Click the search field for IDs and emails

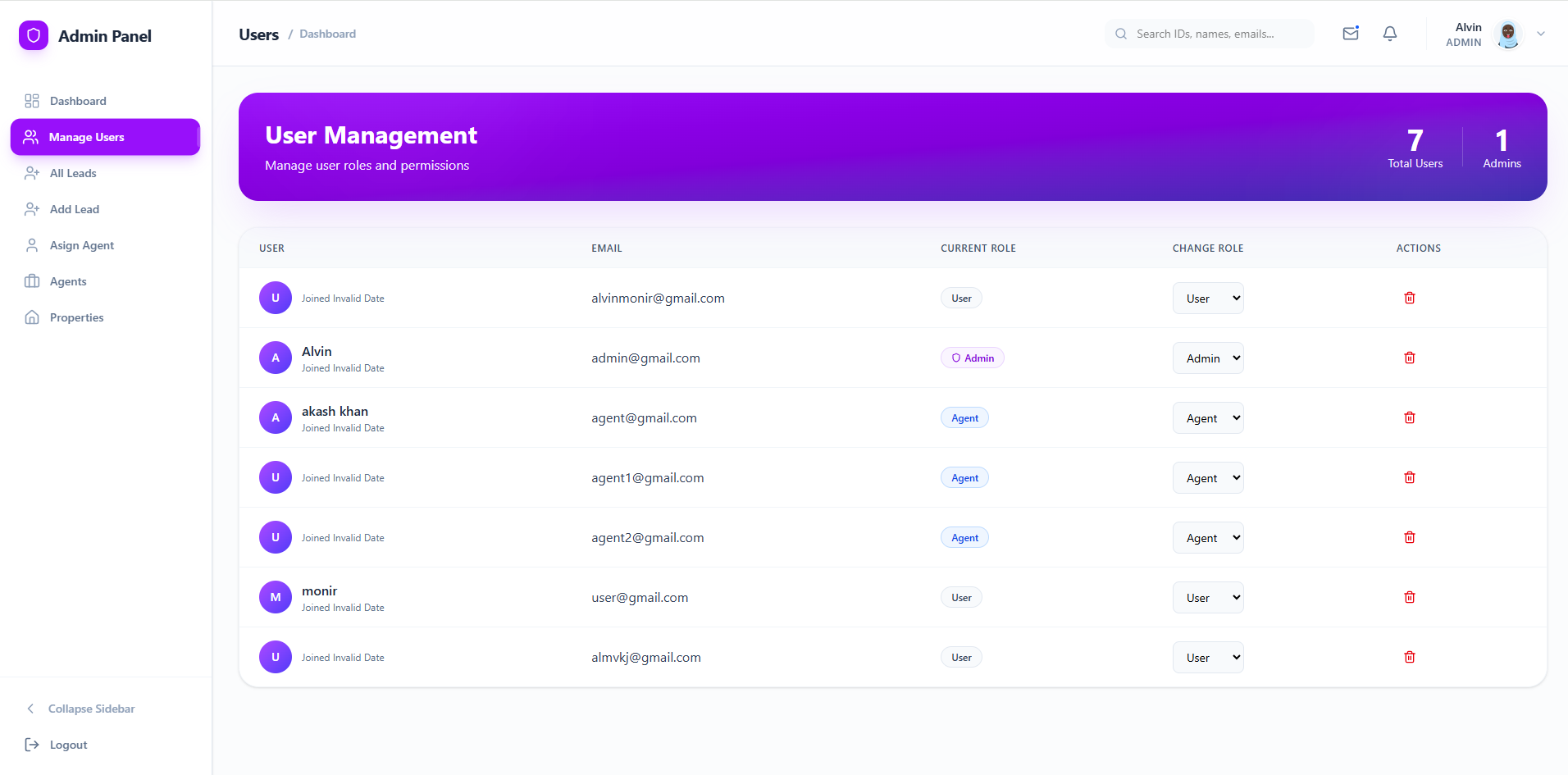click(1208, 34)
